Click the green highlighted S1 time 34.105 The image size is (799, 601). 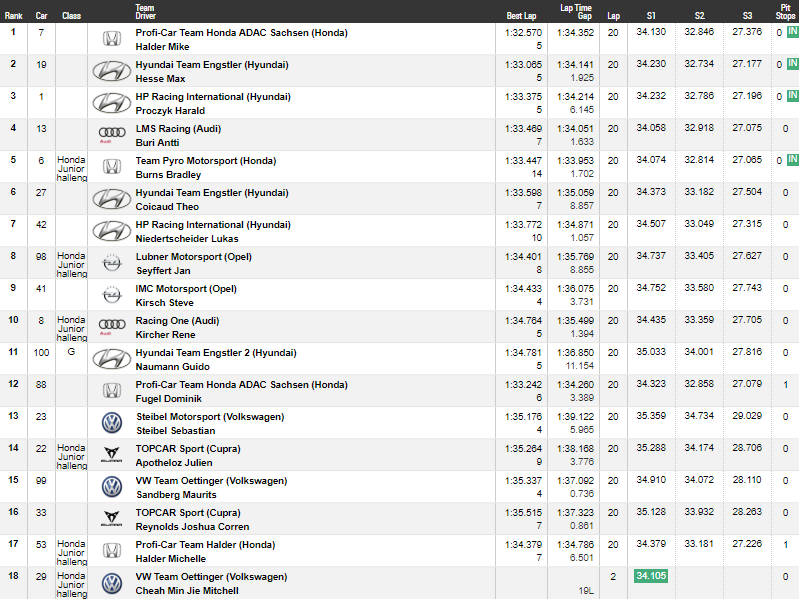point(651,576)
